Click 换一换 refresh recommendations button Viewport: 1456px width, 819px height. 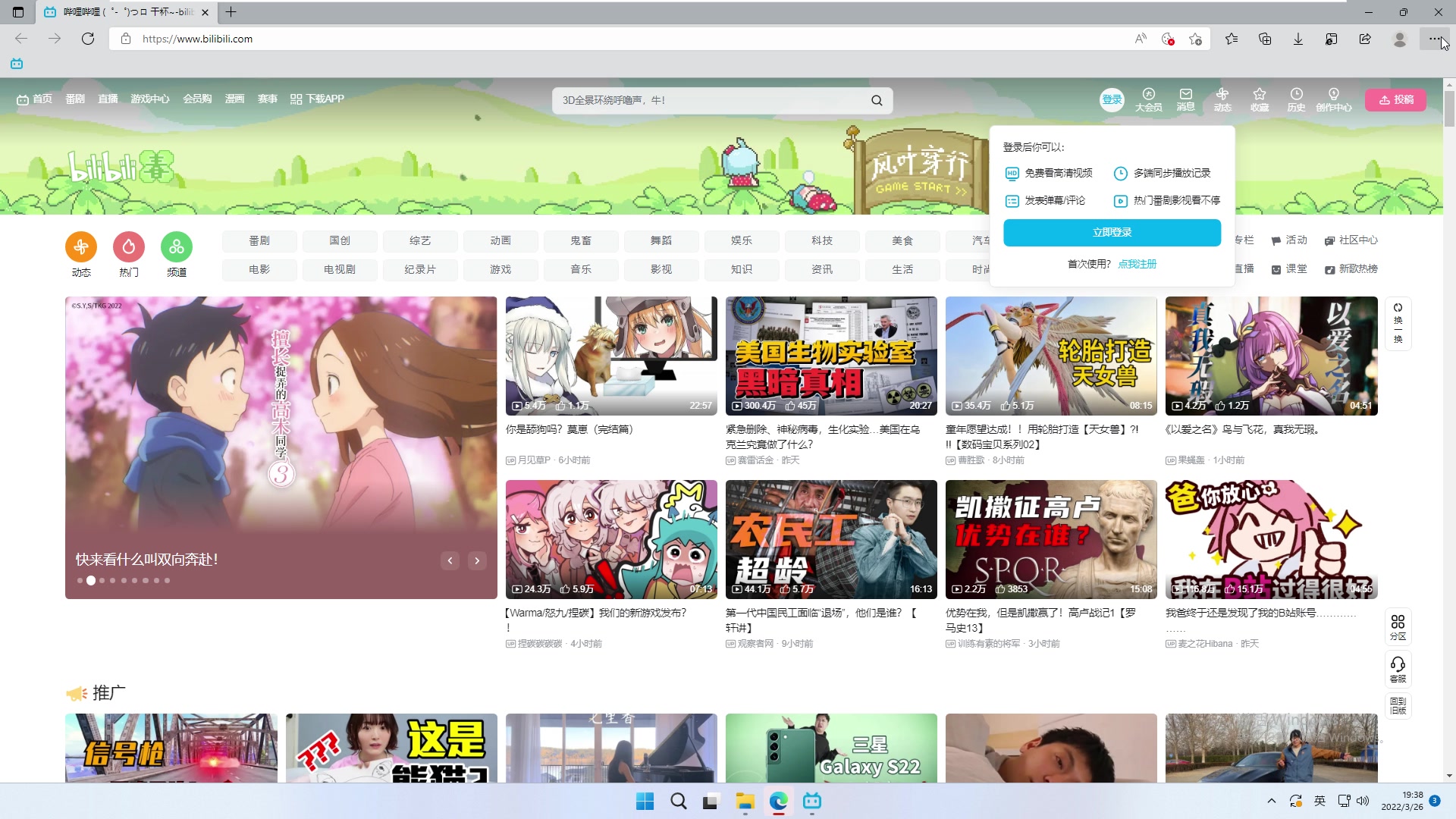click(x=1398, y=322)
